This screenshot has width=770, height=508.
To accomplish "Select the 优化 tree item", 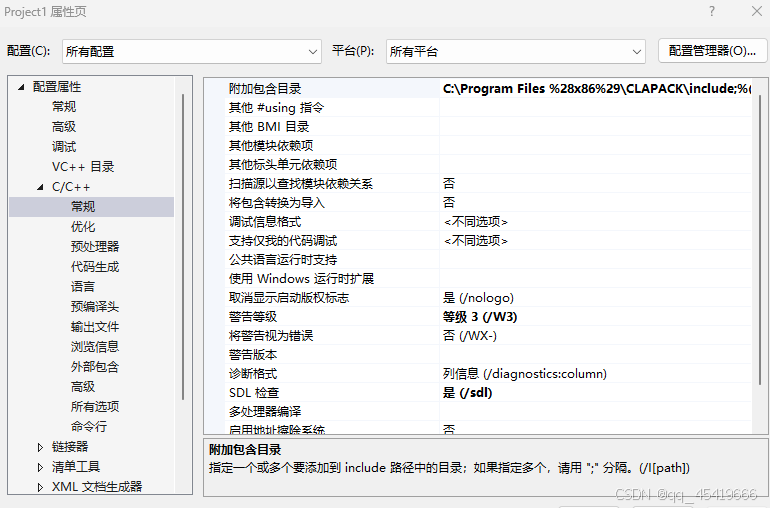I will click(x=83, y=227).
